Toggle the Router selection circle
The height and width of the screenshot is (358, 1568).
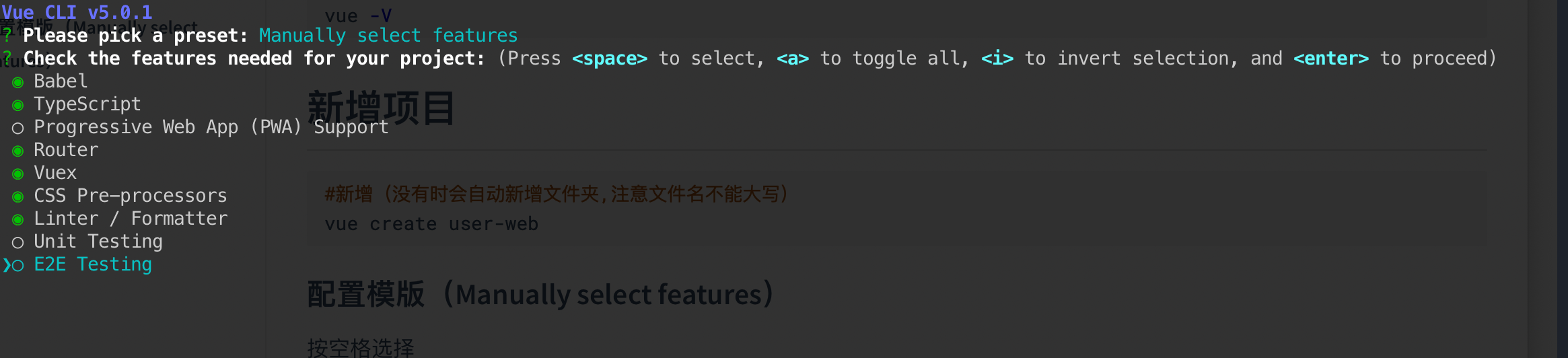click(x=18, y=151)
